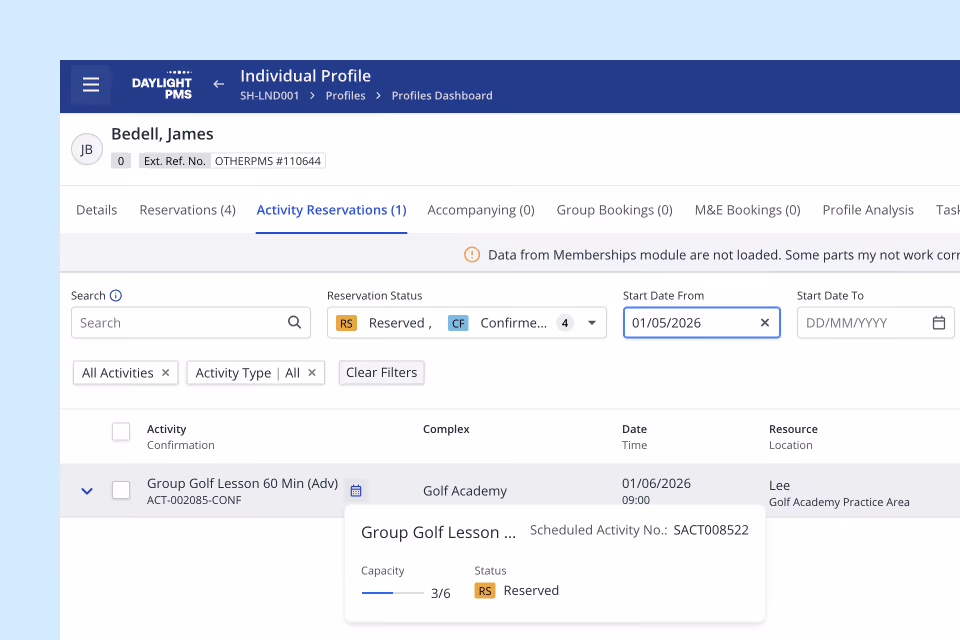Viewport: 960px width, 640px height.
Task: Click the Activity column header
Action: pos(167,429)
